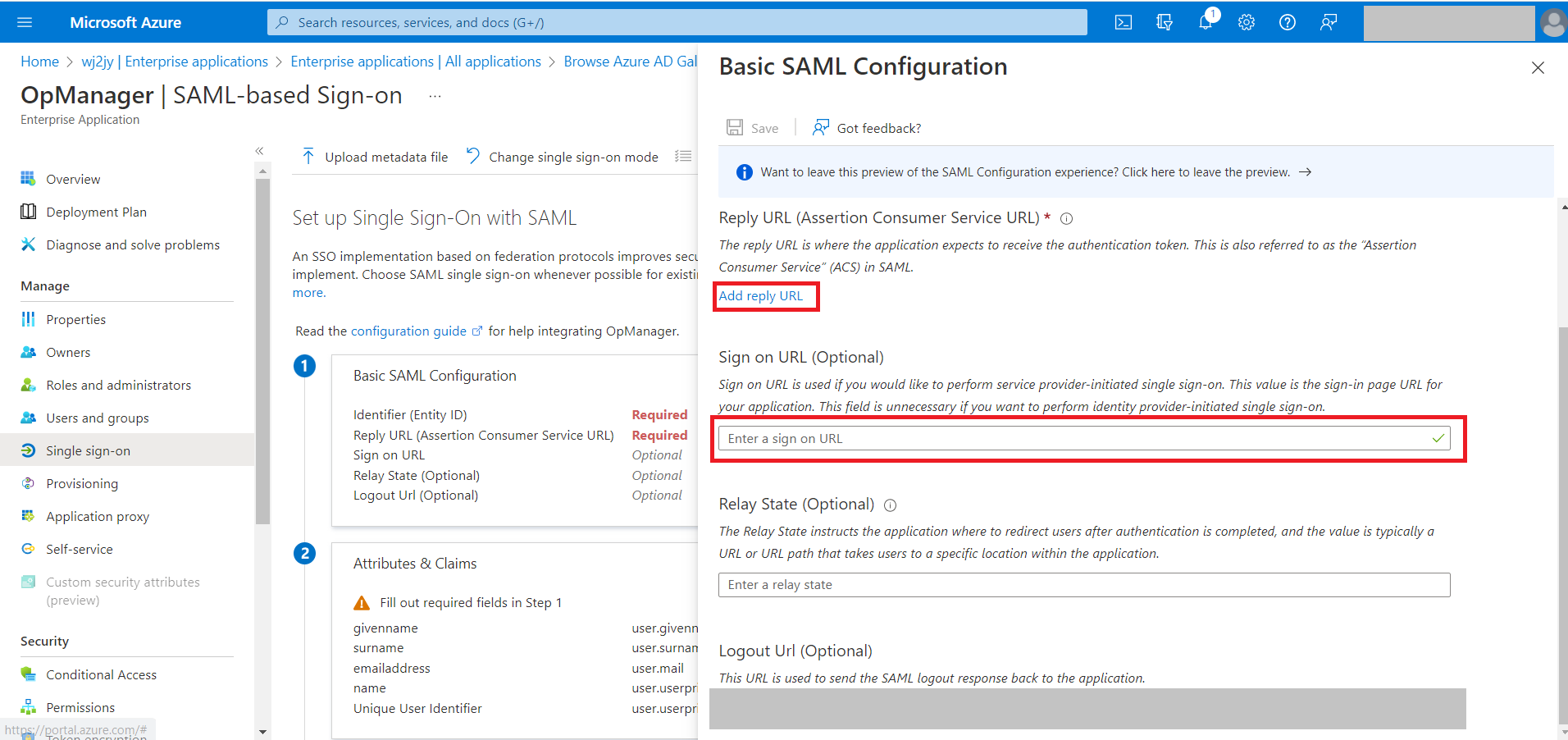This screenshot has width=1568, height=740.
Task: Click the Add reply URL link
Action: pyautogui.click(x=761, y=296)
